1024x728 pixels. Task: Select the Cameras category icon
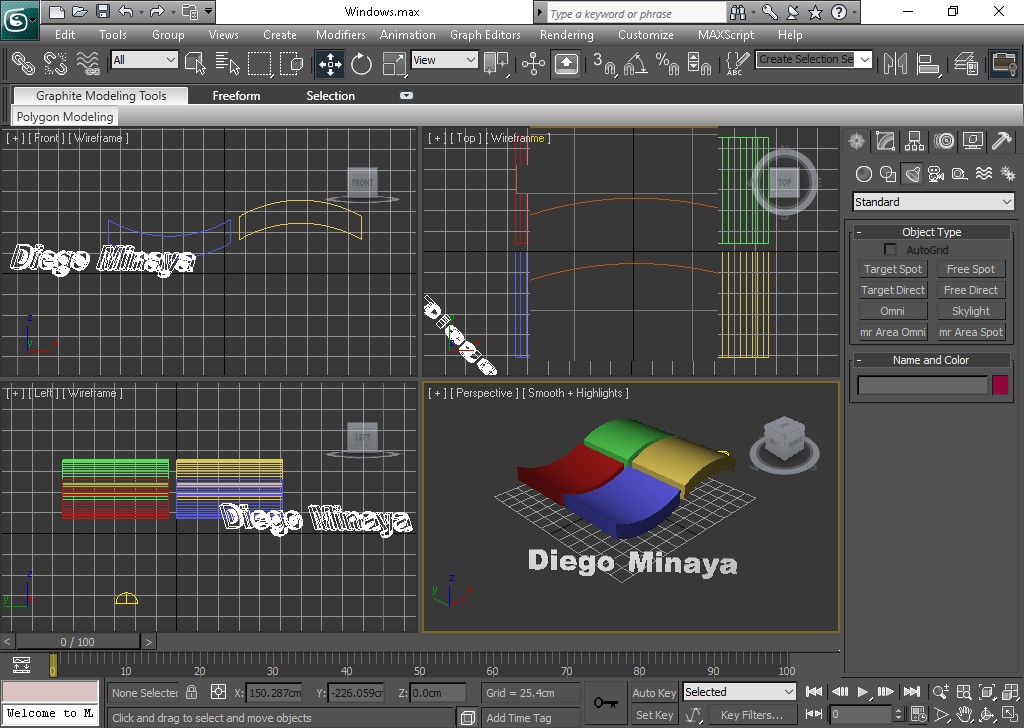(936, 174)
